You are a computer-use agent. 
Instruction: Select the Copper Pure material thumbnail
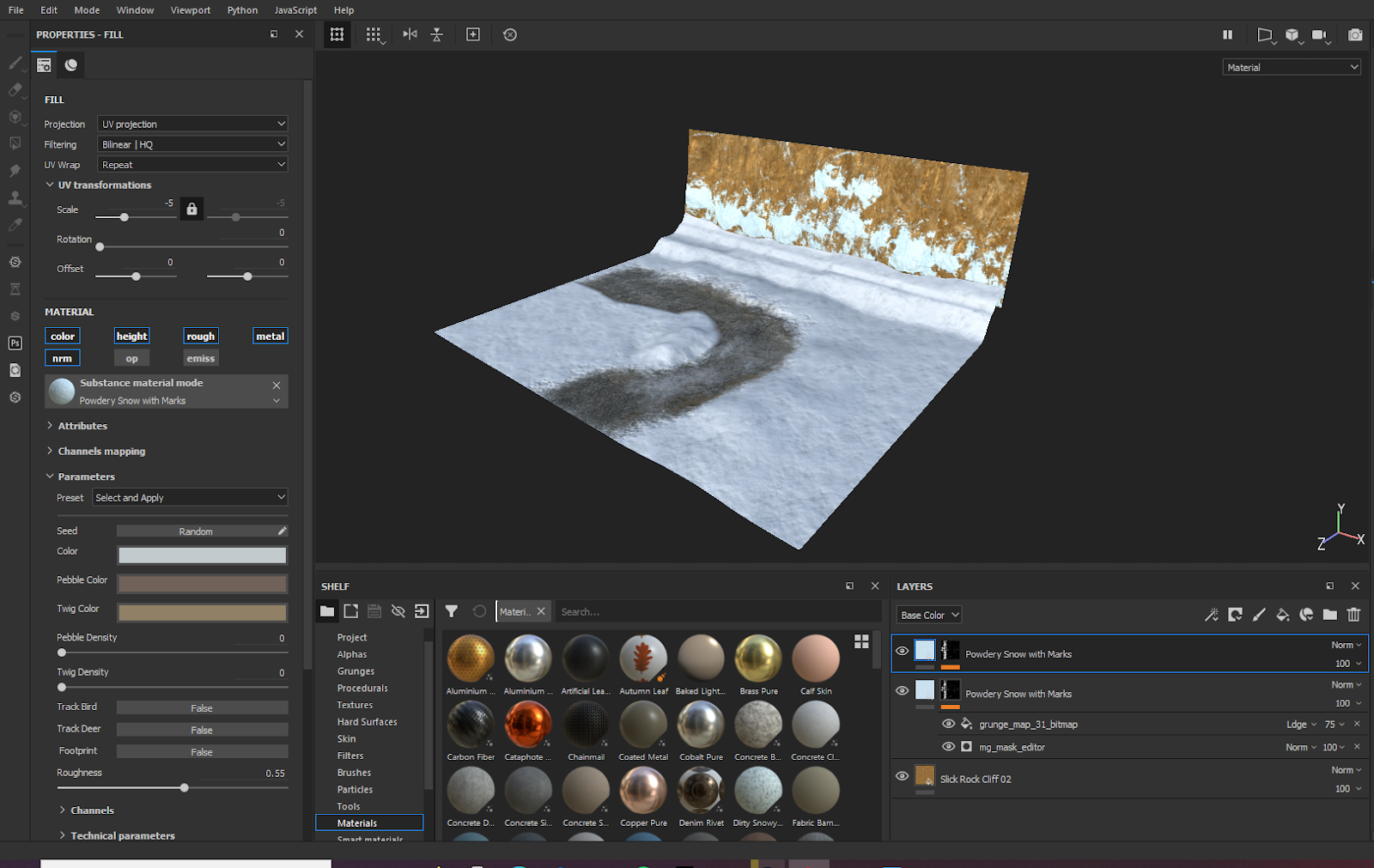click(643, 791)
